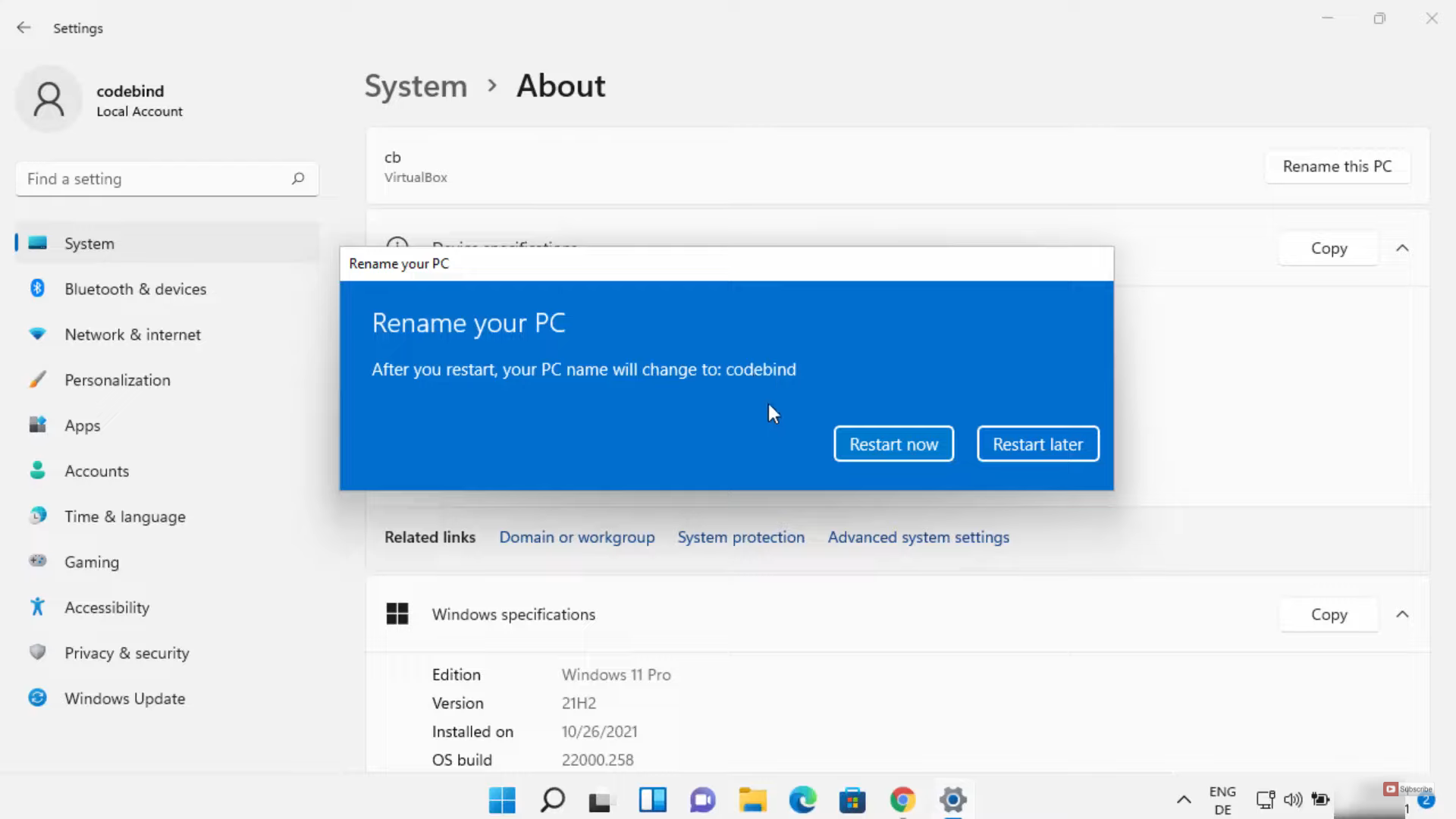Show hidden system tray icons
This screenshot has height=819, width=1456.
[x=1183, y=799]
